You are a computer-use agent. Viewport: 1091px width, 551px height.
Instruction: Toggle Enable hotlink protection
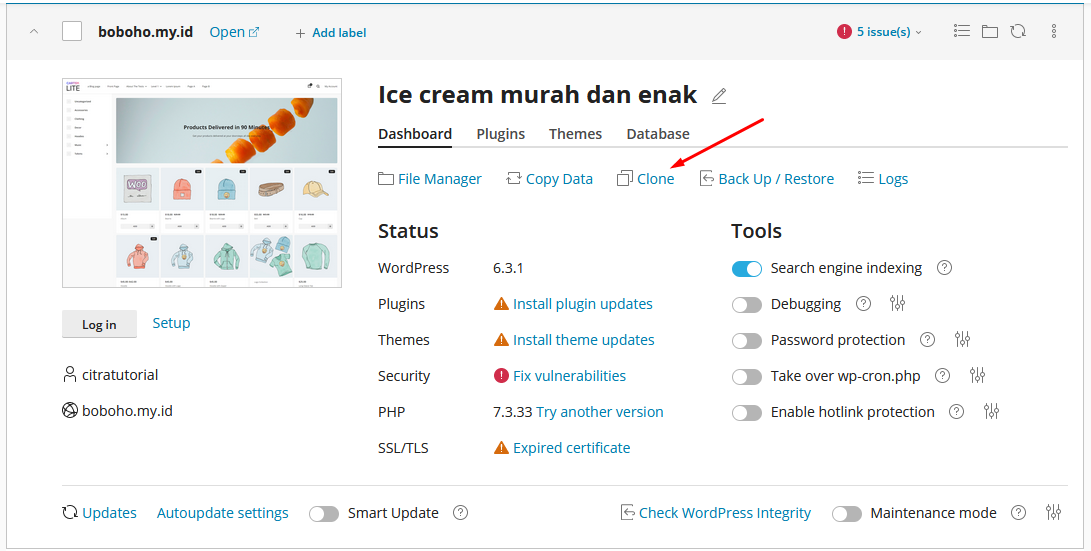(747, 413)
